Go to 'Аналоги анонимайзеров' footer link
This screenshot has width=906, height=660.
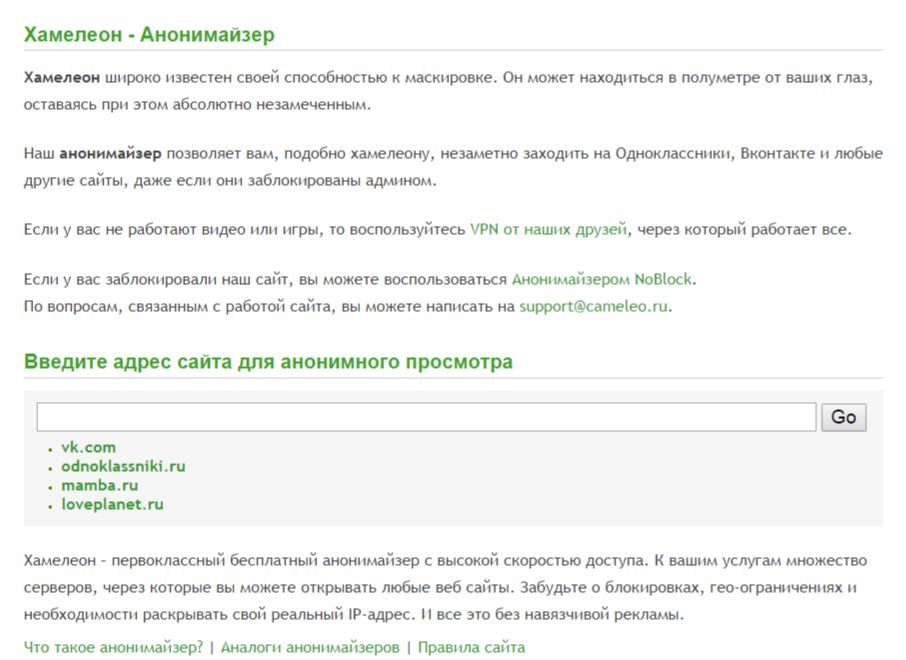pos(310,647)
